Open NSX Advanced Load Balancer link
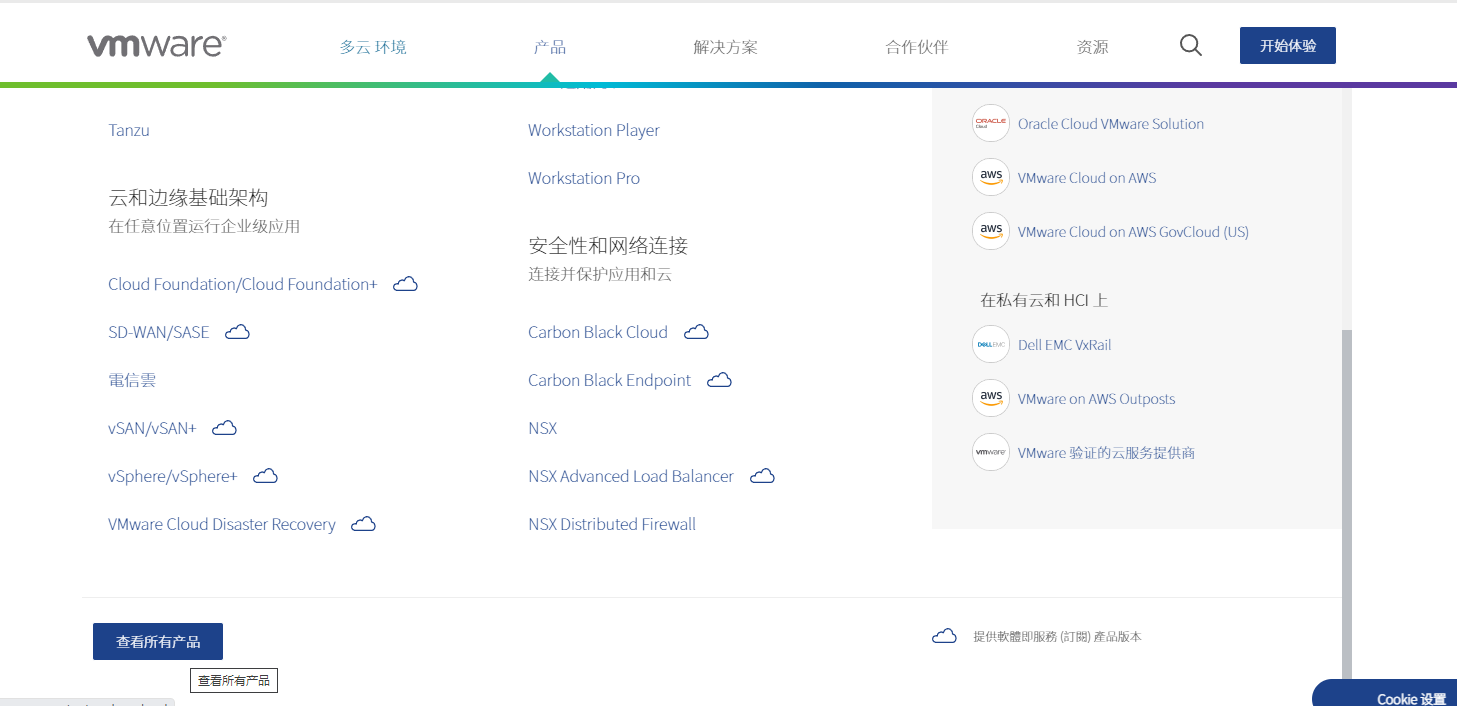The image size is (1457, 706). point(631,476)
